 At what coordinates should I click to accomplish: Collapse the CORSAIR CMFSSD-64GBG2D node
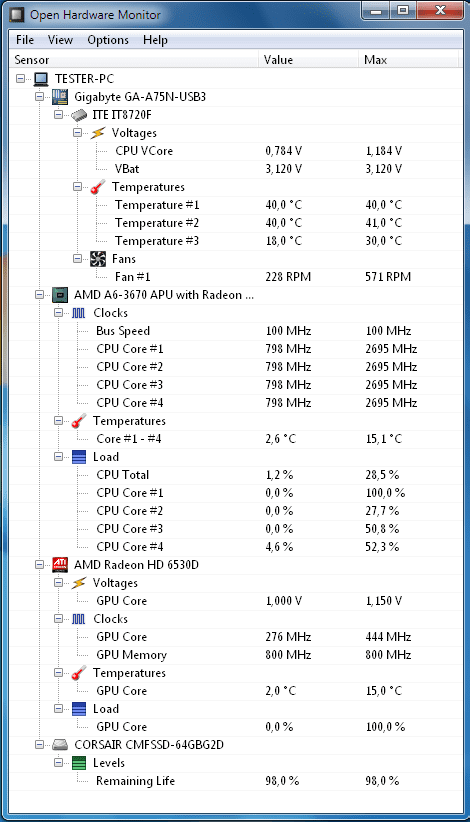[x=39, y=744]
